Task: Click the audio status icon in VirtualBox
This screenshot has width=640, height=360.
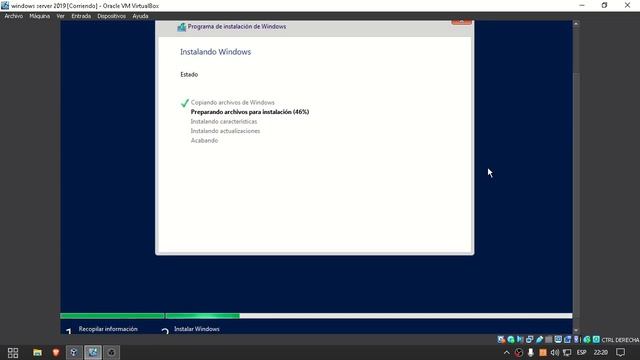Action: 520,340
